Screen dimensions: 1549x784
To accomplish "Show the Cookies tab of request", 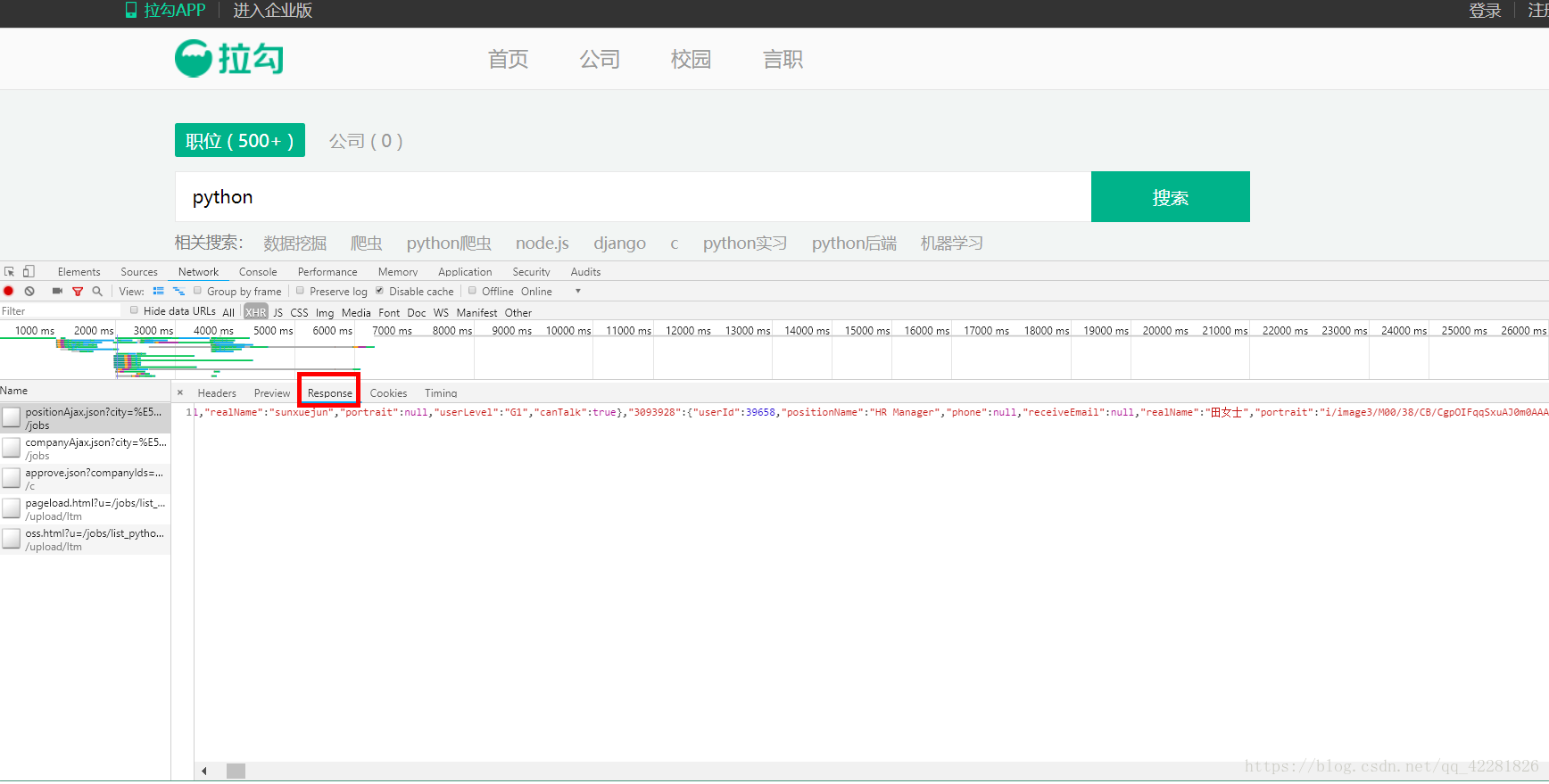I will coord(388,393).
